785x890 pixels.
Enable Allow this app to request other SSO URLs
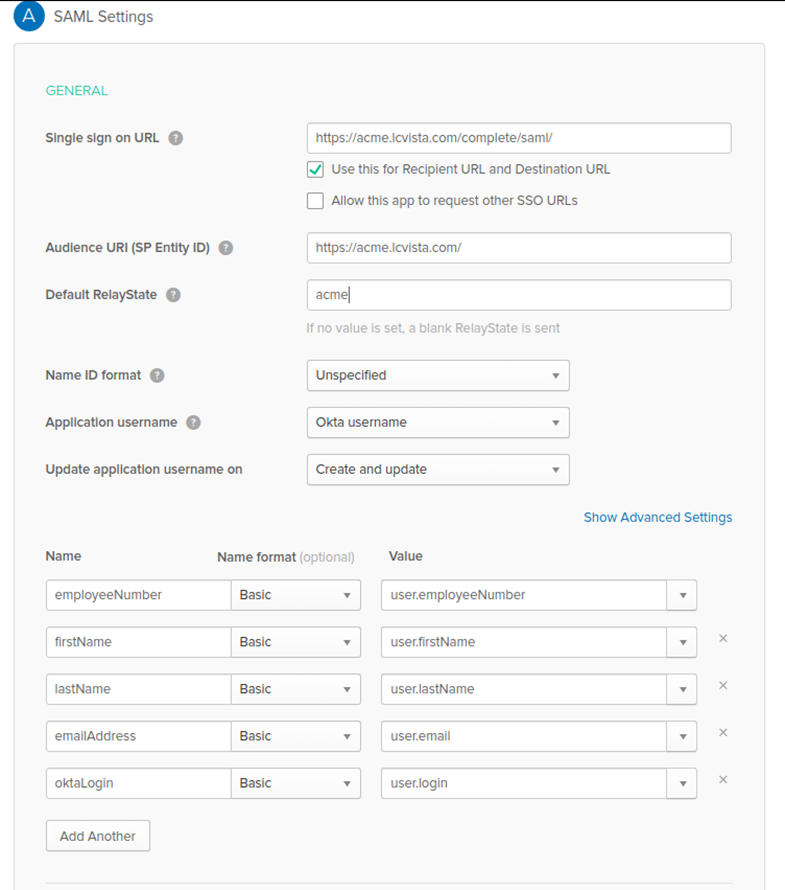315,200
